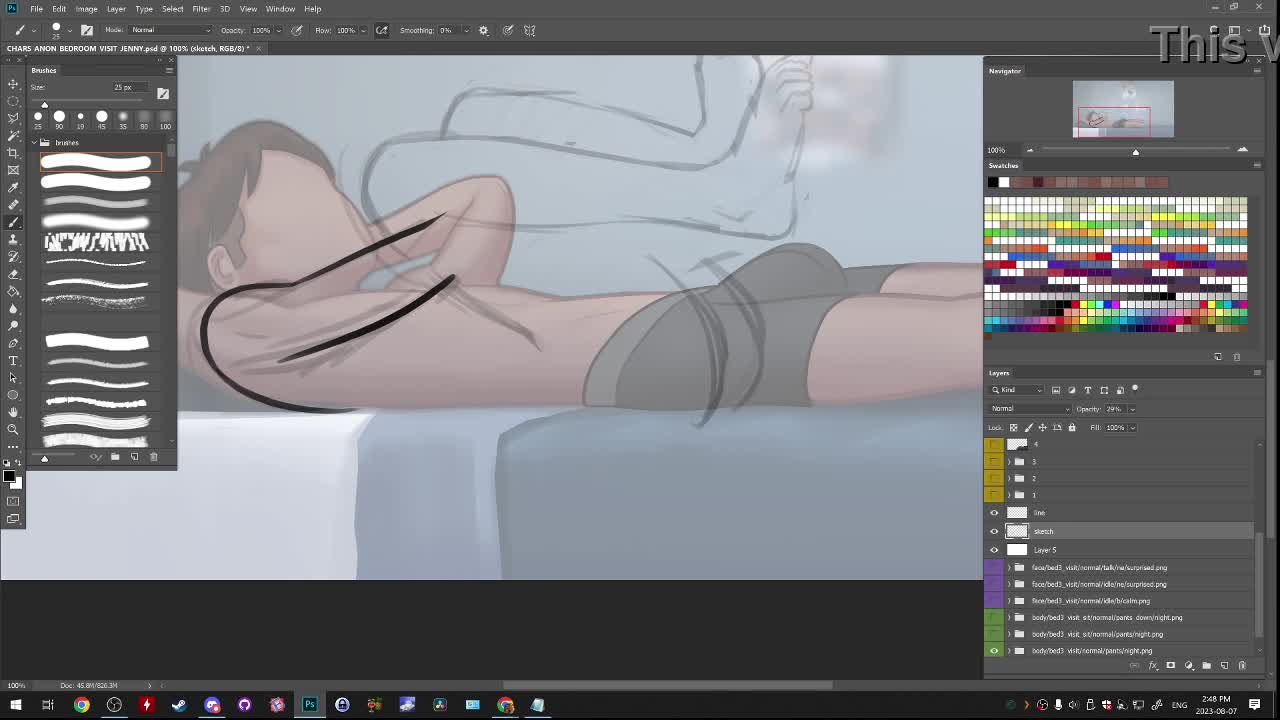Viewport: 1280px width, 720px height.
Task: Open the Window menu
Action: click(x=280, y=9)
